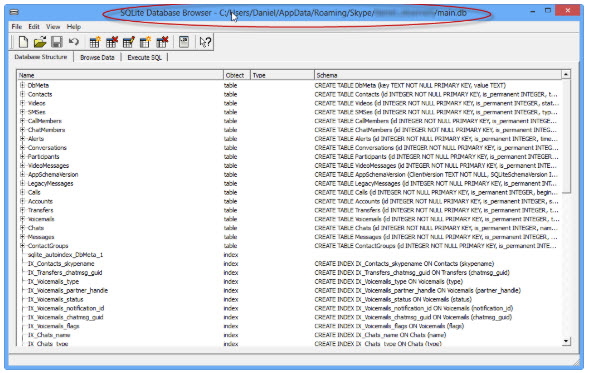Open the Help menu
590x373 pixels.
point(74,27)
